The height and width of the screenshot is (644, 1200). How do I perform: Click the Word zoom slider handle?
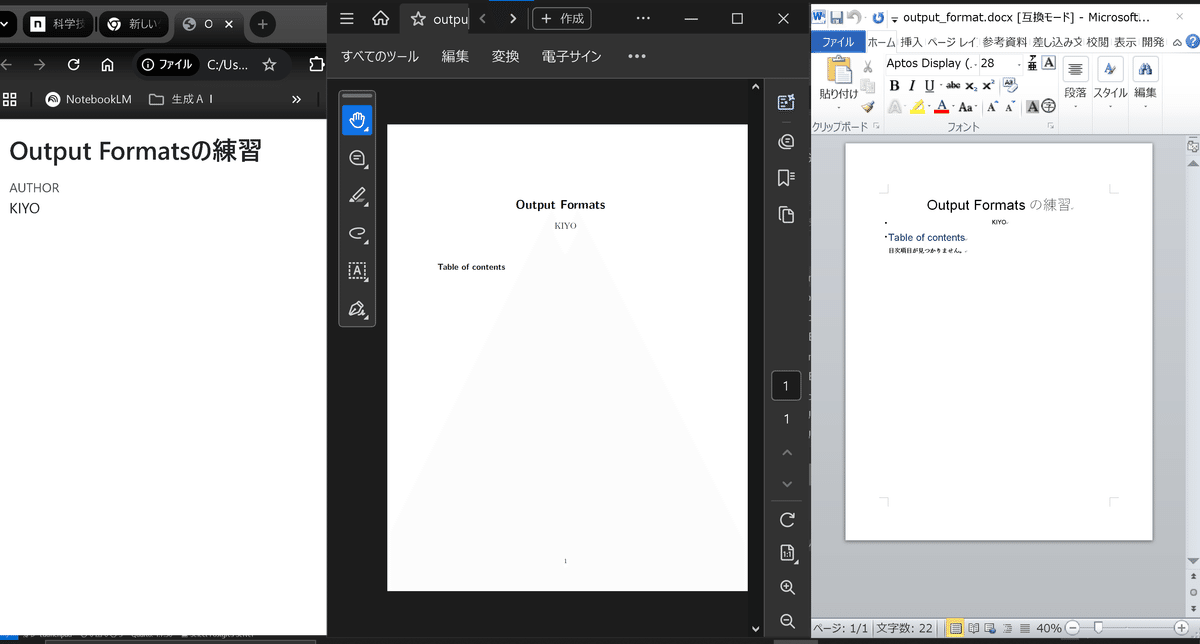click(1098, 628)
